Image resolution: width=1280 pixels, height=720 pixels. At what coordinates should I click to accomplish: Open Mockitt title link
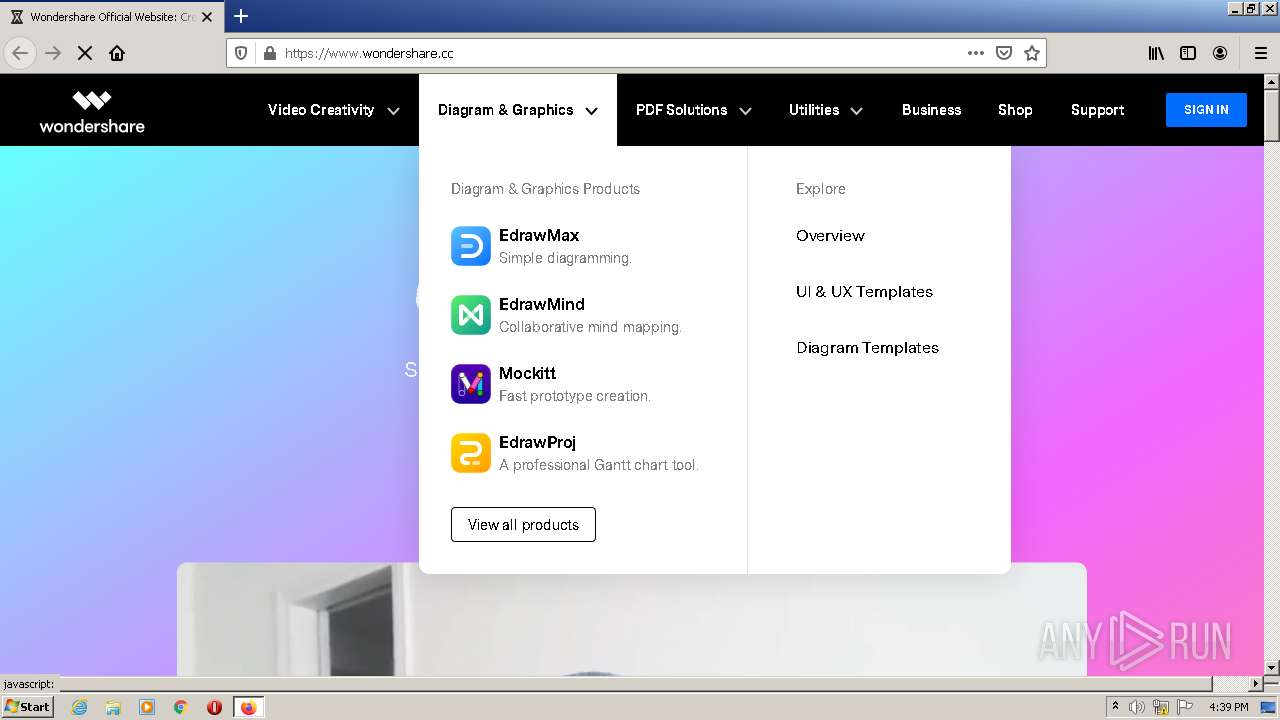tap(527, 374)
